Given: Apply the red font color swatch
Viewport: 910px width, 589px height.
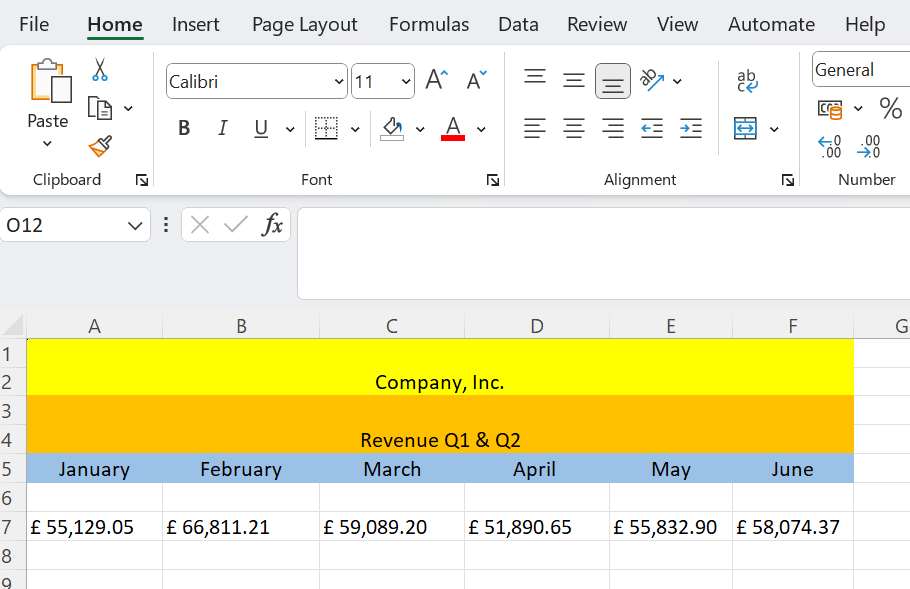Looking at the screenshot, I should (x=453, y=128).
